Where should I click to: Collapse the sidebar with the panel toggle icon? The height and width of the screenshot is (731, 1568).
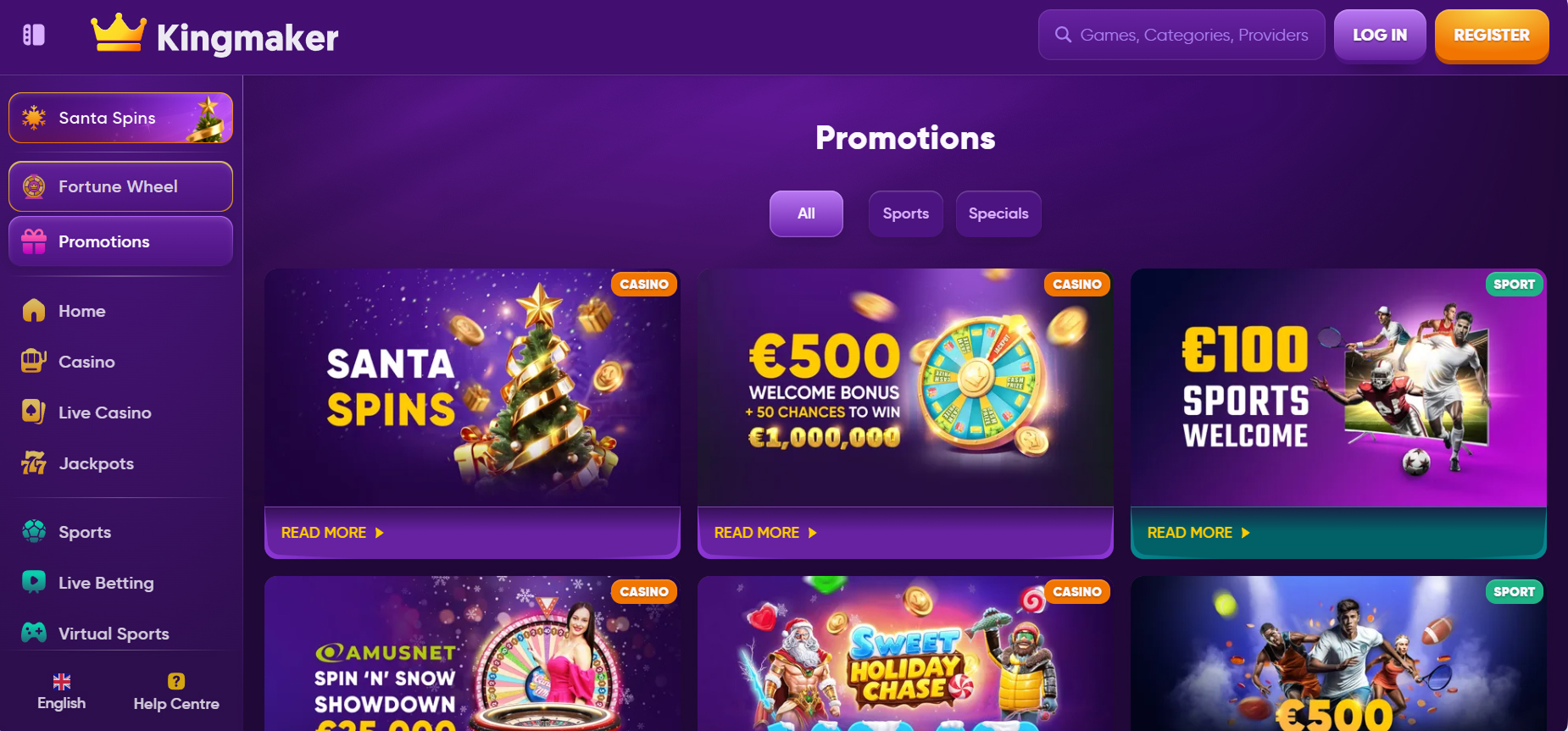[34, 35]
